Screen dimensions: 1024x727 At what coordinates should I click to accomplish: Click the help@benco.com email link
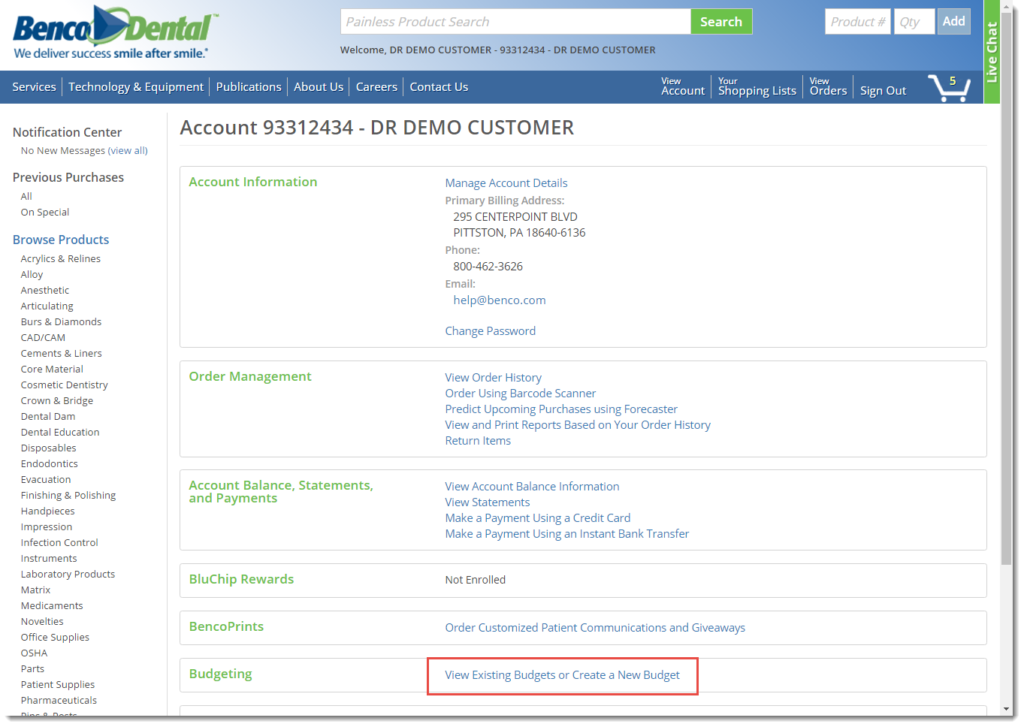point(499,300)
